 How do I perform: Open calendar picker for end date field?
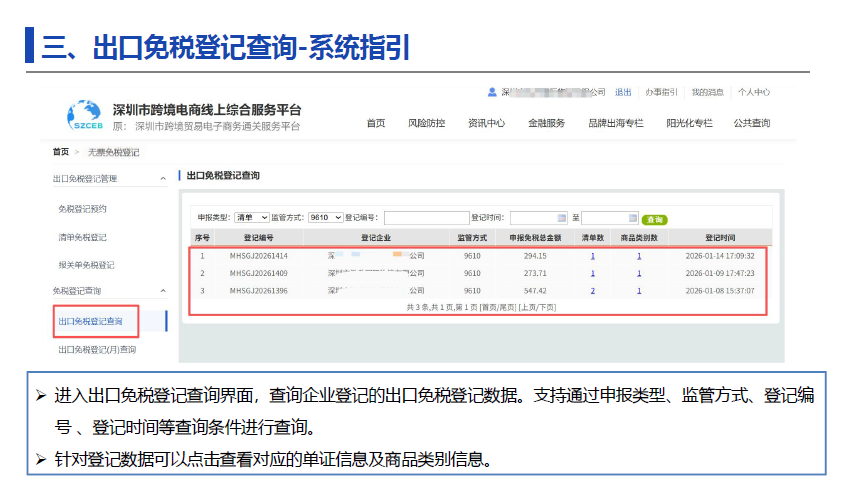[633, 218]
